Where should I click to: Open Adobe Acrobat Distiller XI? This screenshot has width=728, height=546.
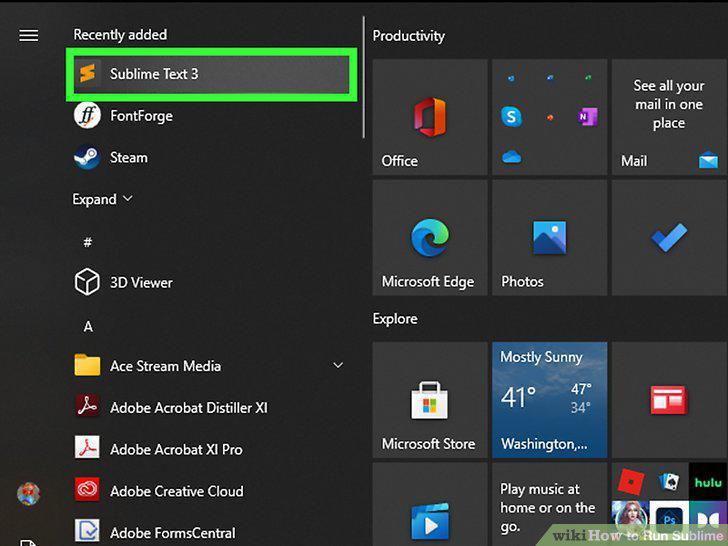211,408
